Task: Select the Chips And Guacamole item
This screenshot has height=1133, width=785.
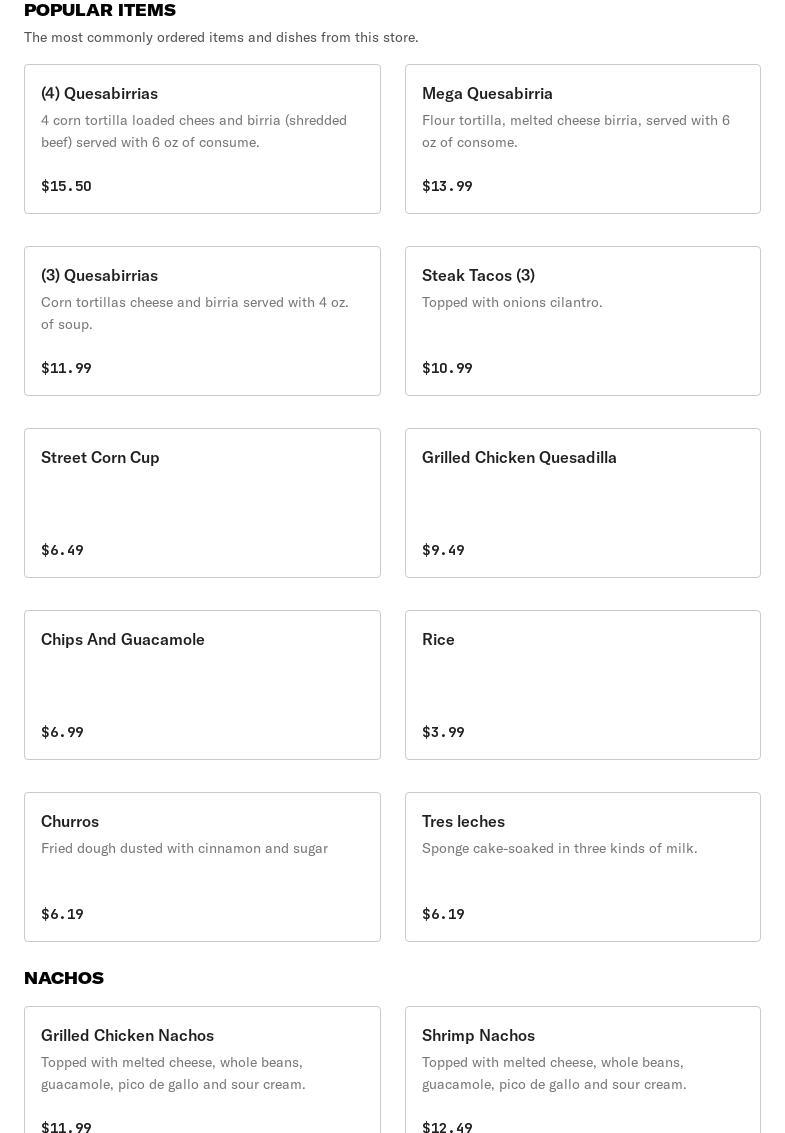Action: coord(202,684)
